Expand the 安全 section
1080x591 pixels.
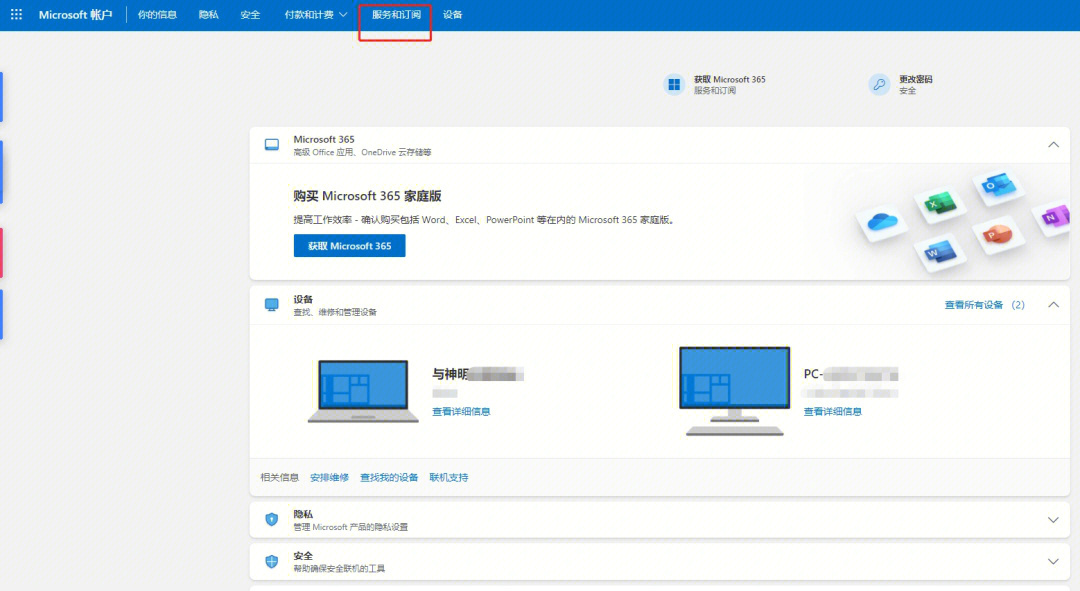1053,561
